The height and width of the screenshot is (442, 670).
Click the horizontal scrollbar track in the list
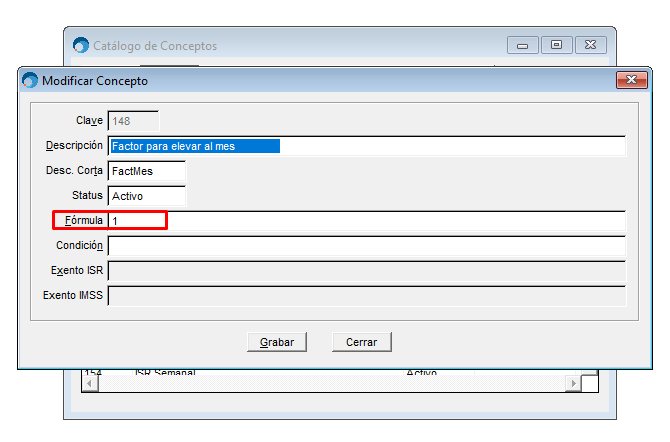click(330, 383)
